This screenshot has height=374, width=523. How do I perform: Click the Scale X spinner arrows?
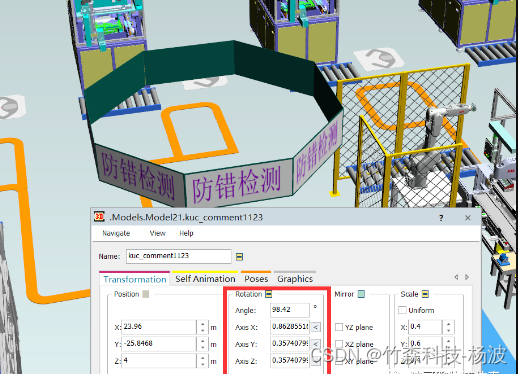pos(448,327)
